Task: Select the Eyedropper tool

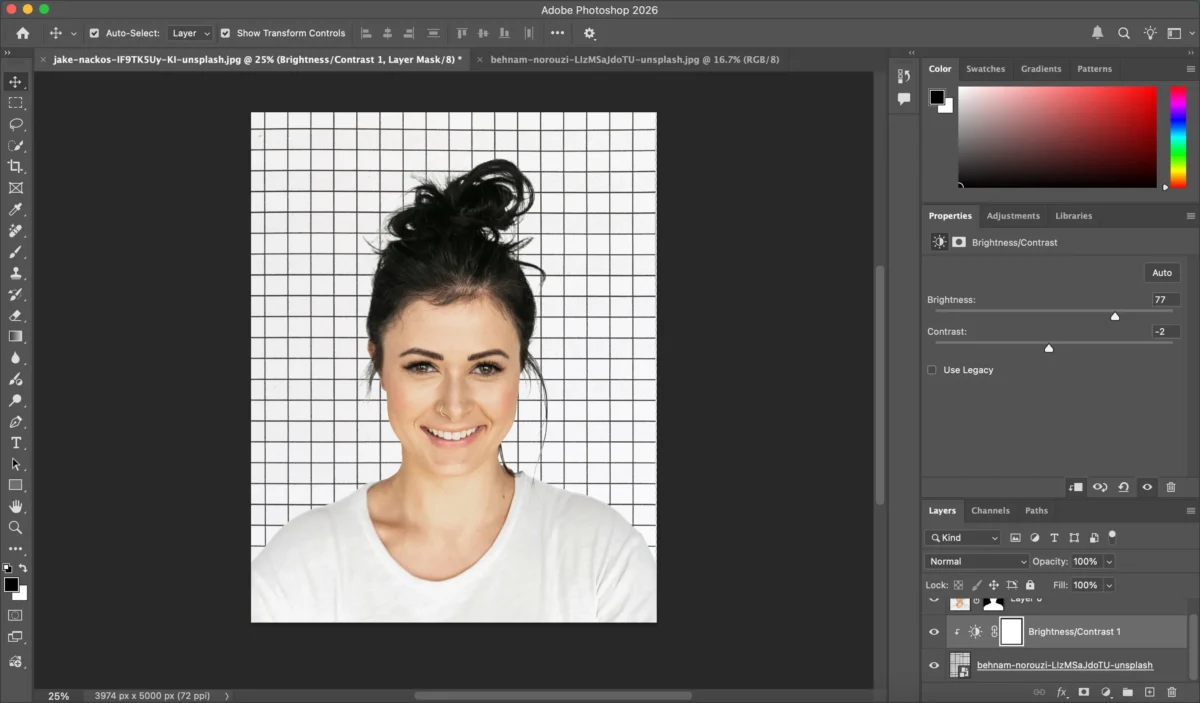Action: (x=16, y=209)
